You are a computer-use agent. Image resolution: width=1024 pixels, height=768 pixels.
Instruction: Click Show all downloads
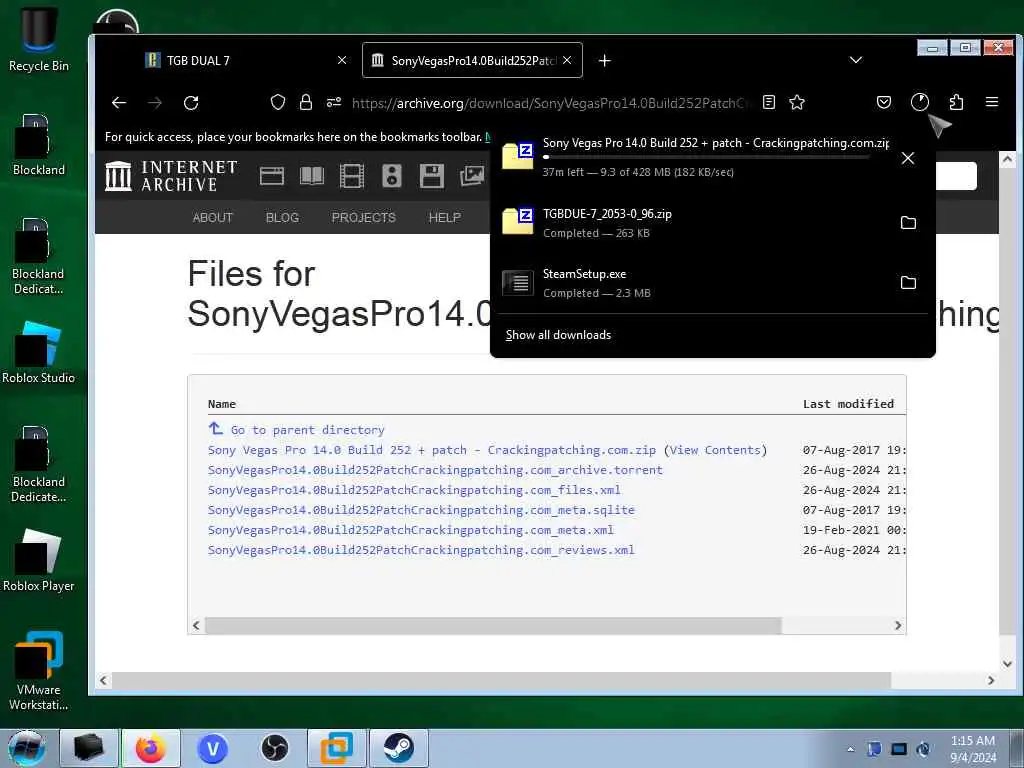pos(558,335)
